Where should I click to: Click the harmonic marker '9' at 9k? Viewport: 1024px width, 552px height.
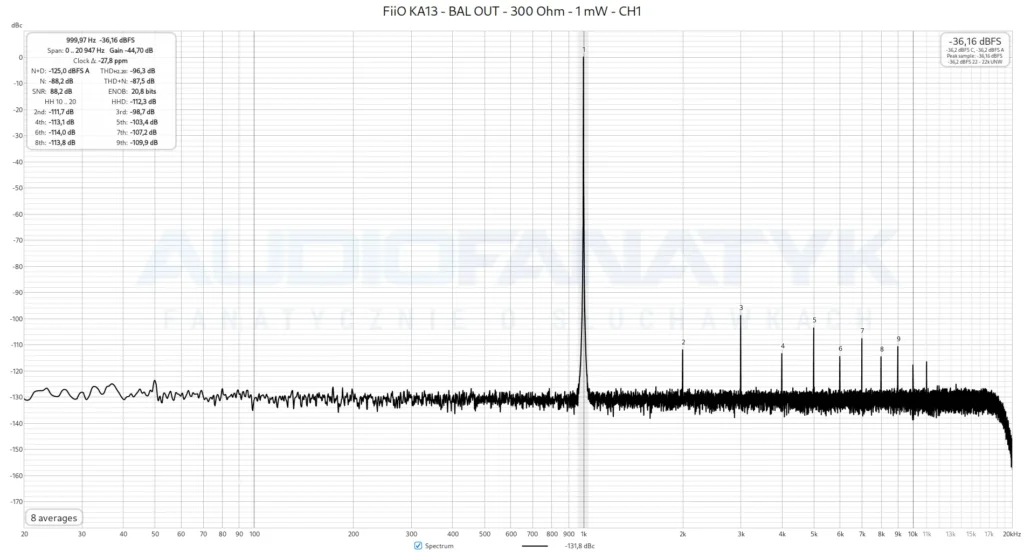(x=899, y=339)
